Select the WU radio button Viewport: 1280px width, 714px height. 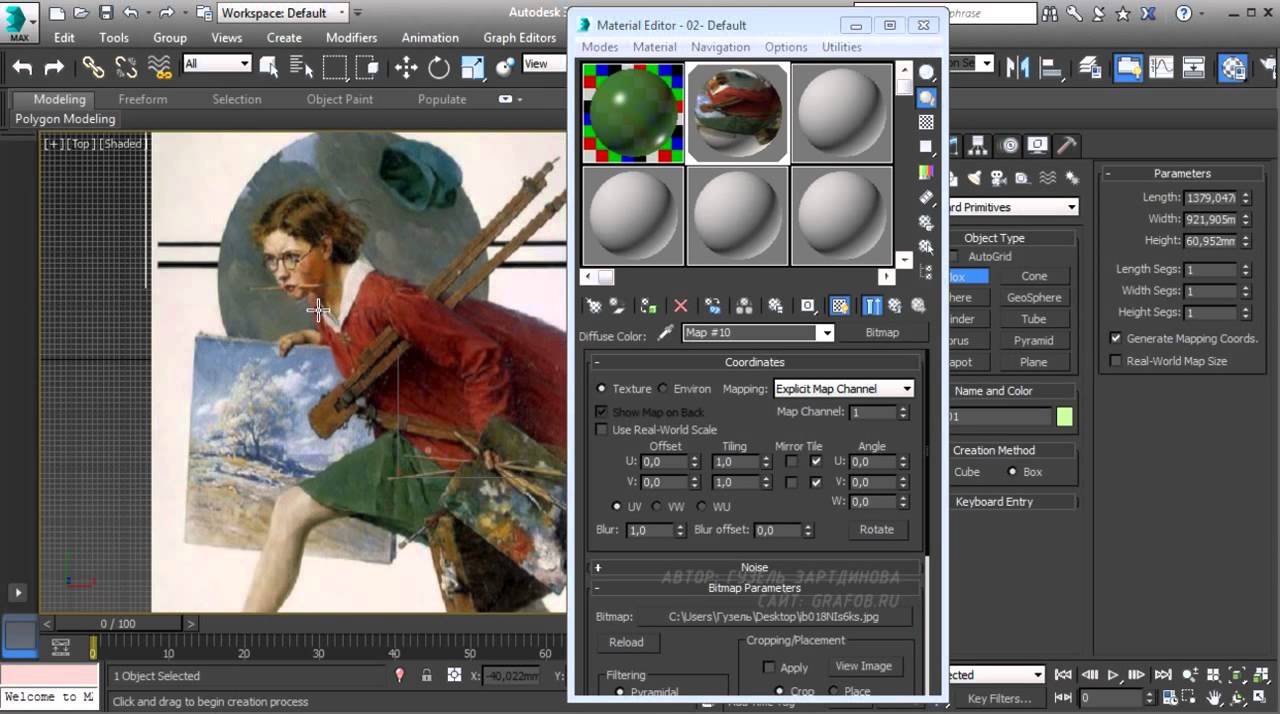702,507
